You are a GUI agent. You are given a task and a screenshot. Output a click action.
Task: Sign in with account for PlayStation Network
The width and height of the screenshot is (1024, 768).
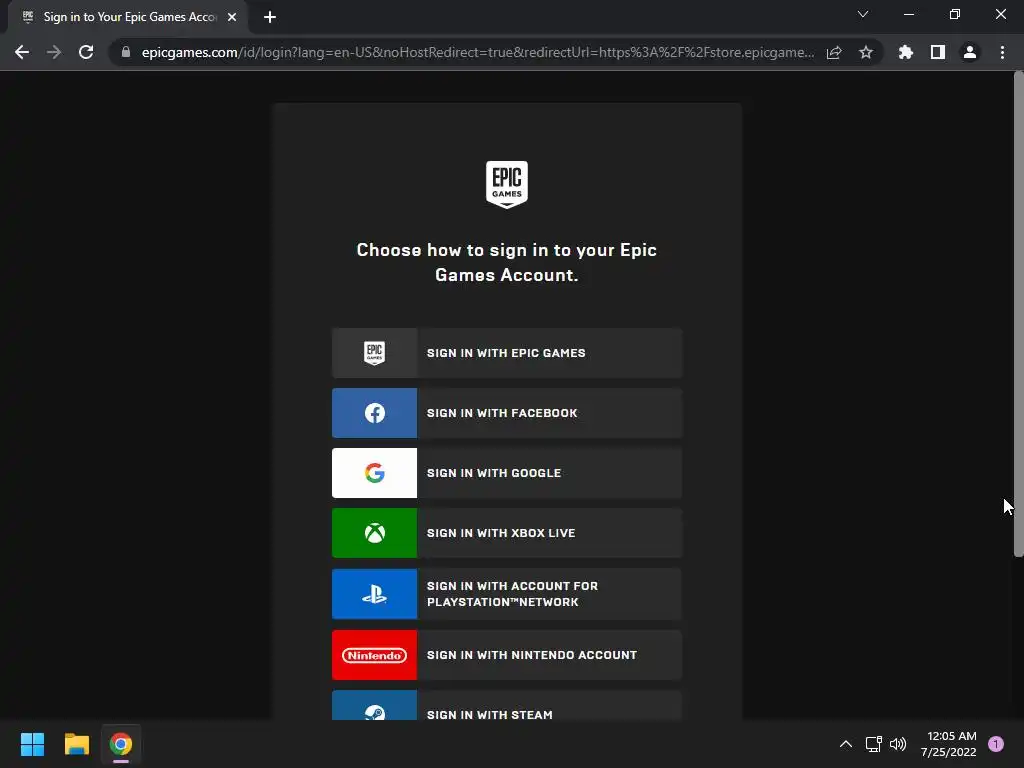point(507,594)
